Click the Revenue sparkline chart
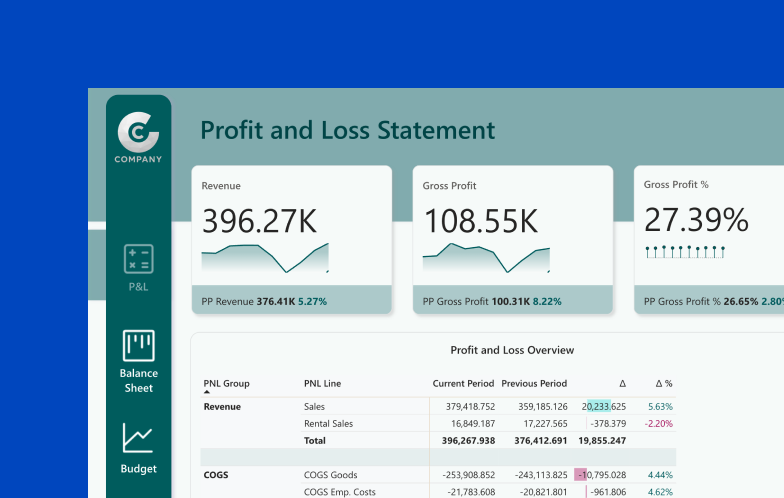This screenshot has height=498, width=784. 264,257
